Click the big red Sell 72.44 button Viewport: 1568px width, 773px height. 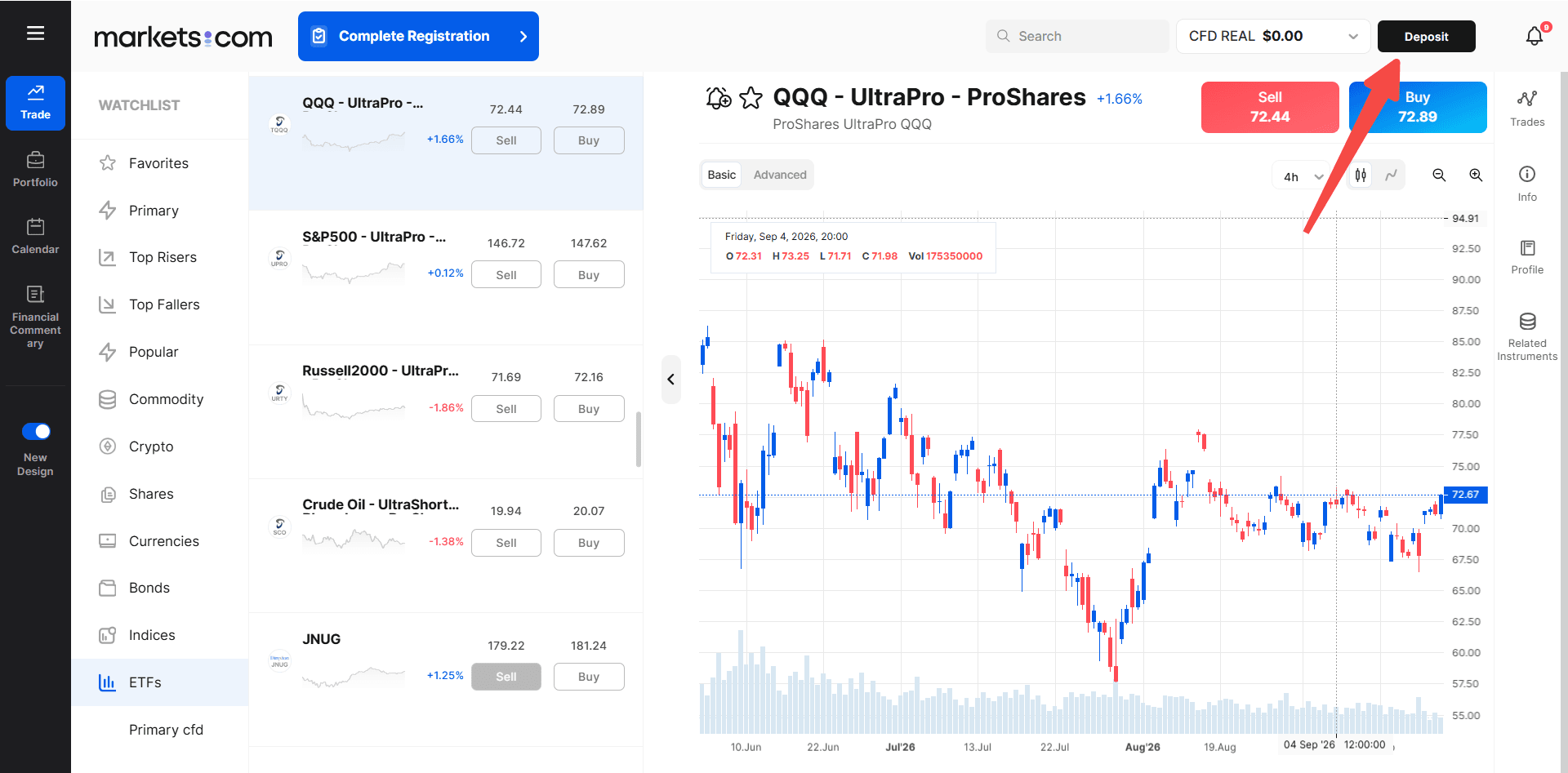1270,107
